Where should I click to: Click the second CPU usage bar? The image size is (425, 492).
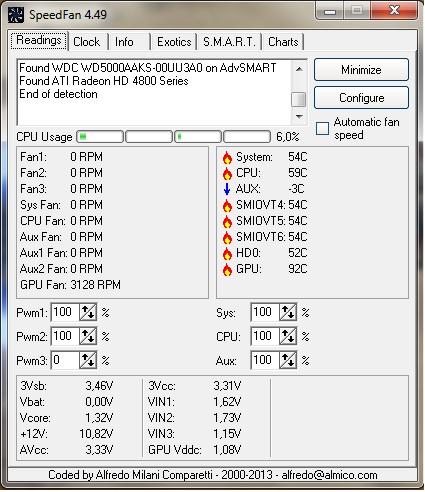tap(149, 137)
